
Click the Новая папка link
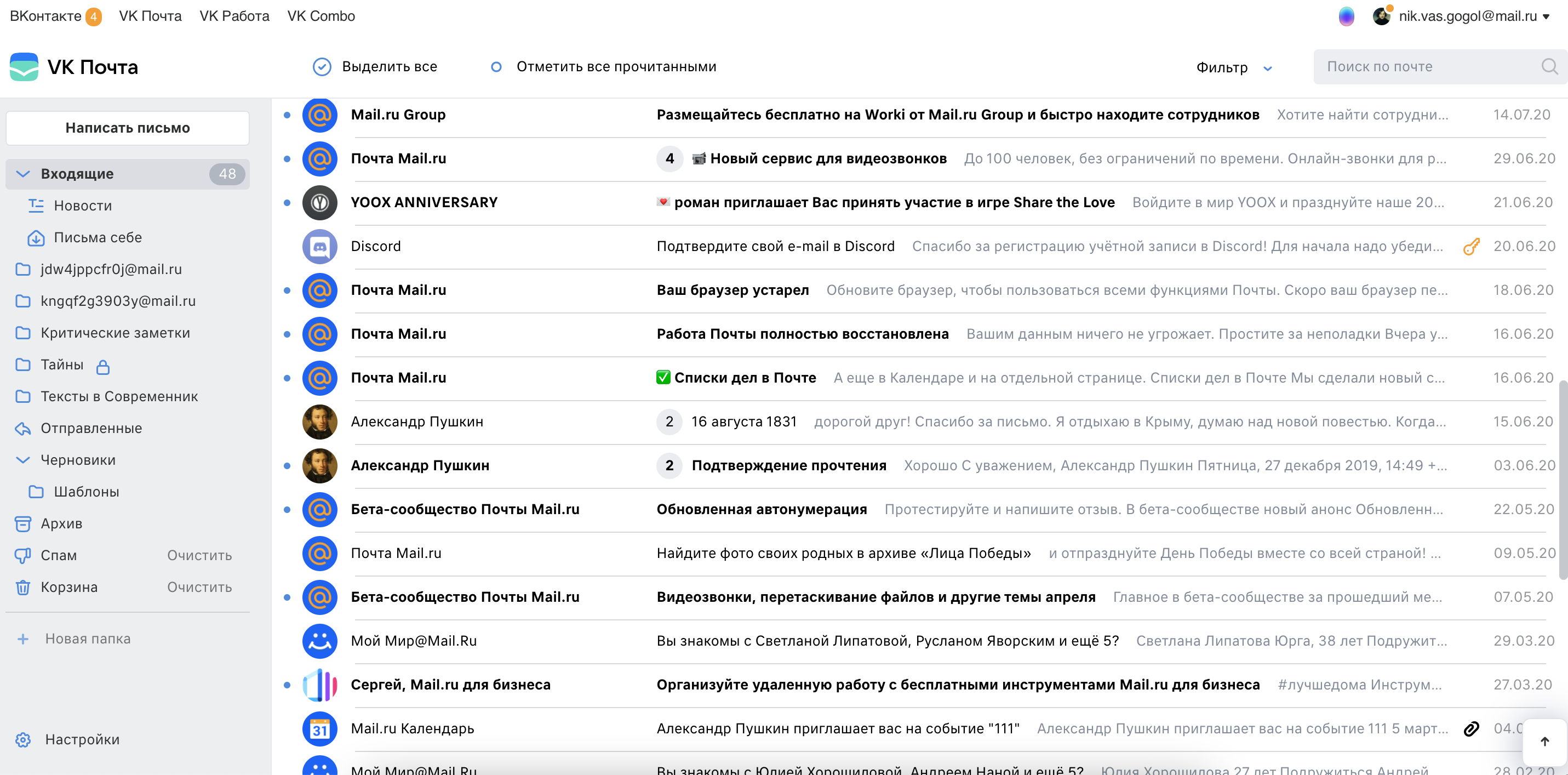point(88,639)
